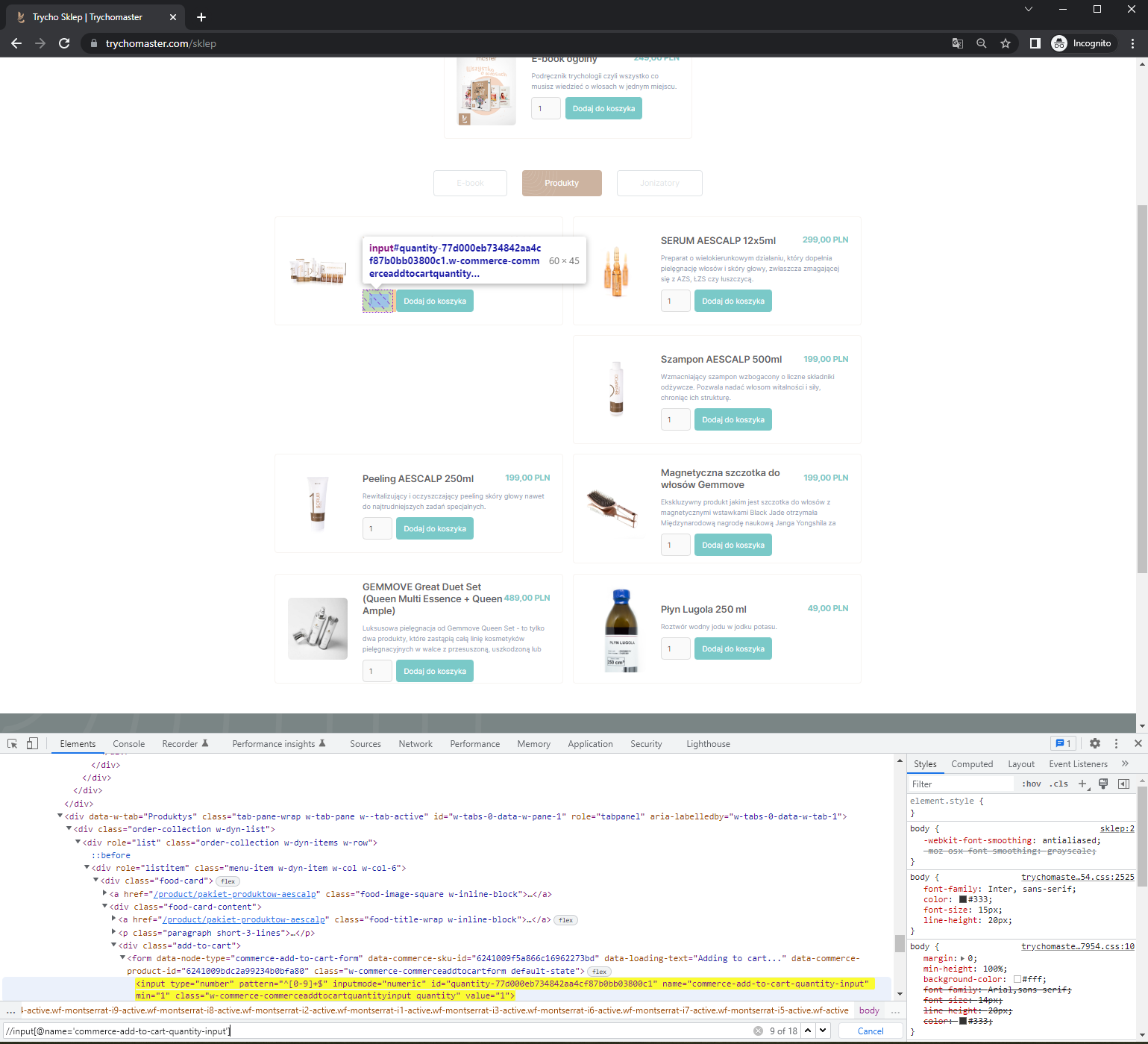Screen dimensions: 1148x1044
Task: Collapse the Produktys tab-pane div node
Action: point(60,816)
